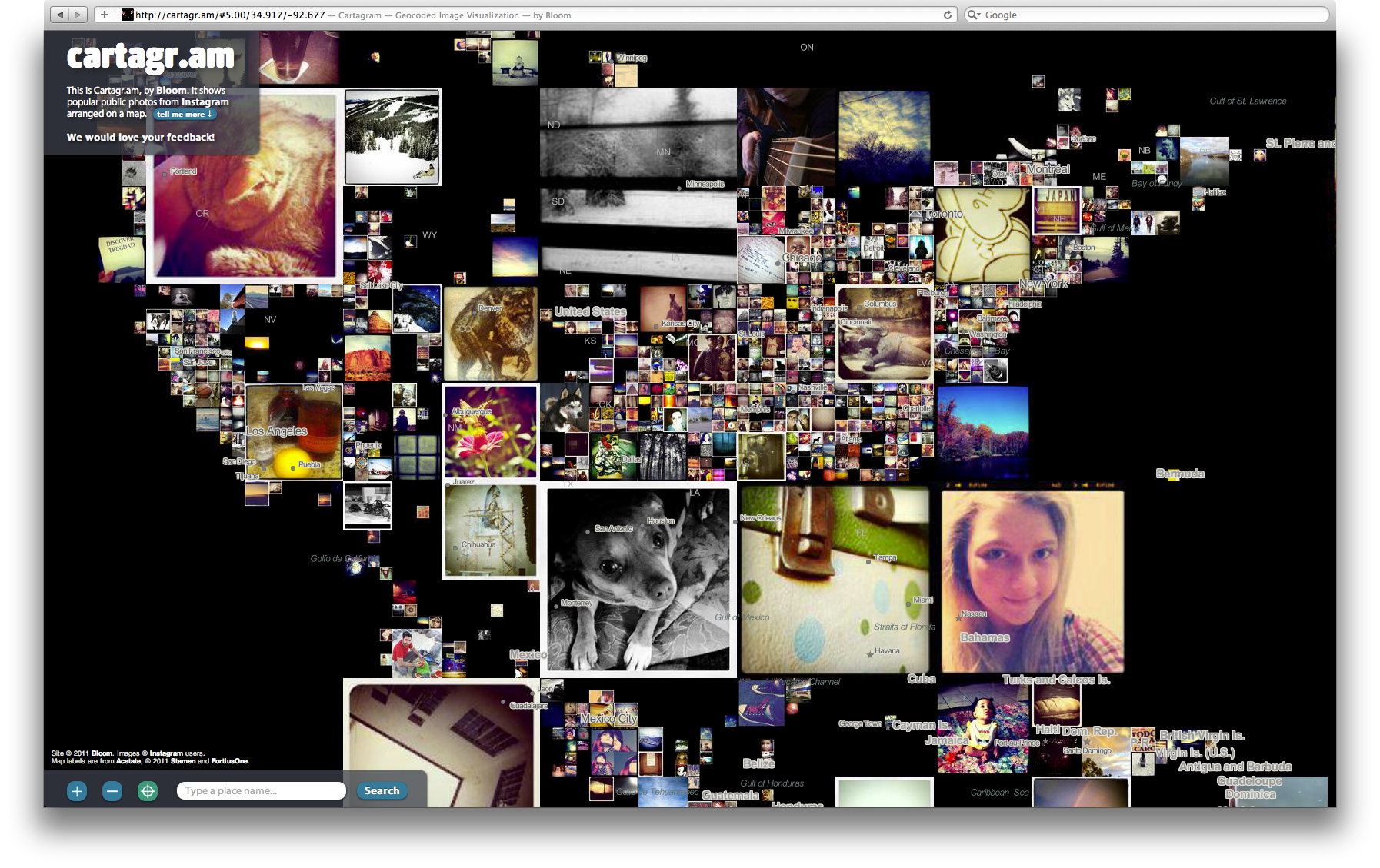
Task: Reload the page with the refresh icon
Action: click(x=948, y=15)
